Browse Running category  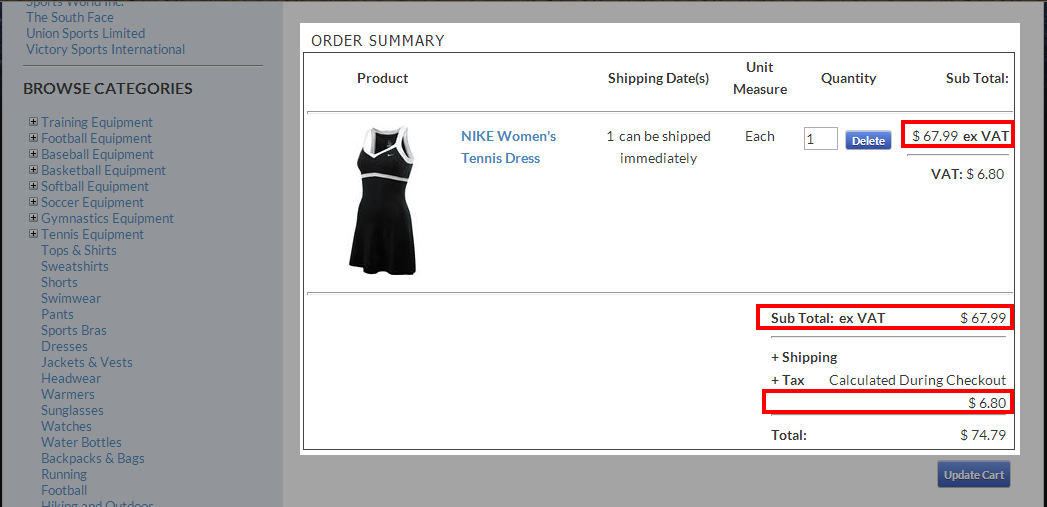pyautogui.click(x=64, y=475)
